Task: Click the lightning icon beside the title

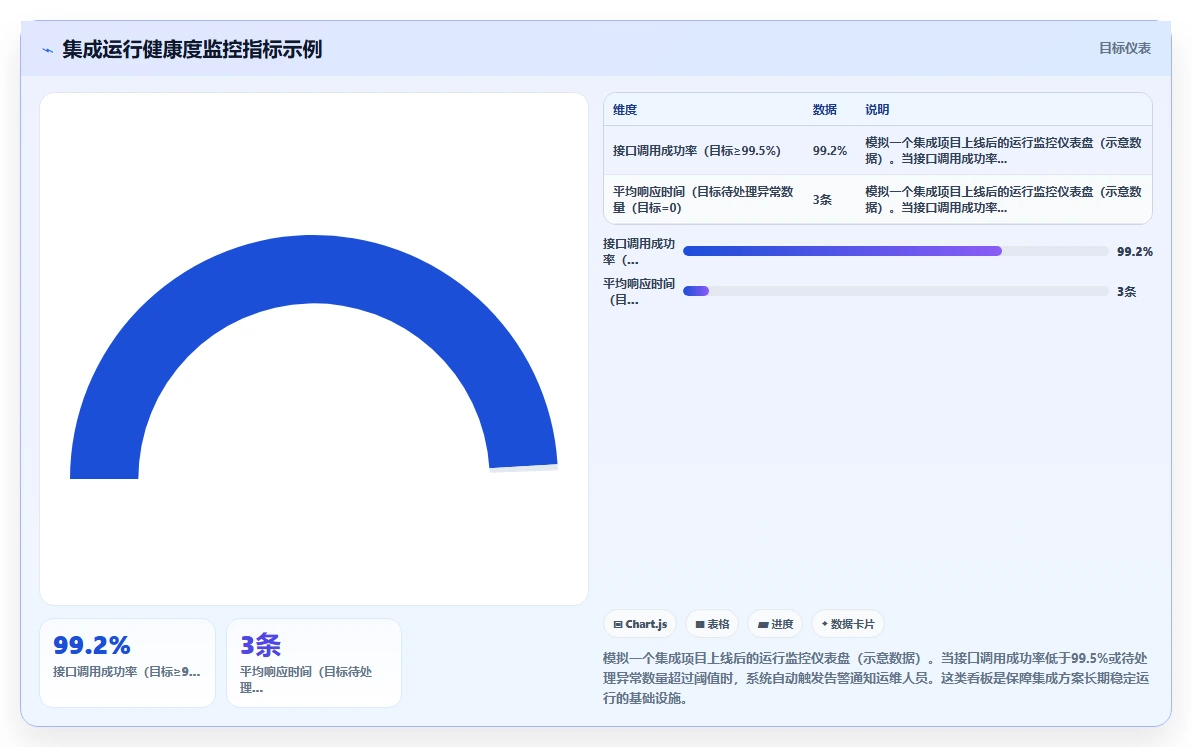Action: tap(47, 50)
